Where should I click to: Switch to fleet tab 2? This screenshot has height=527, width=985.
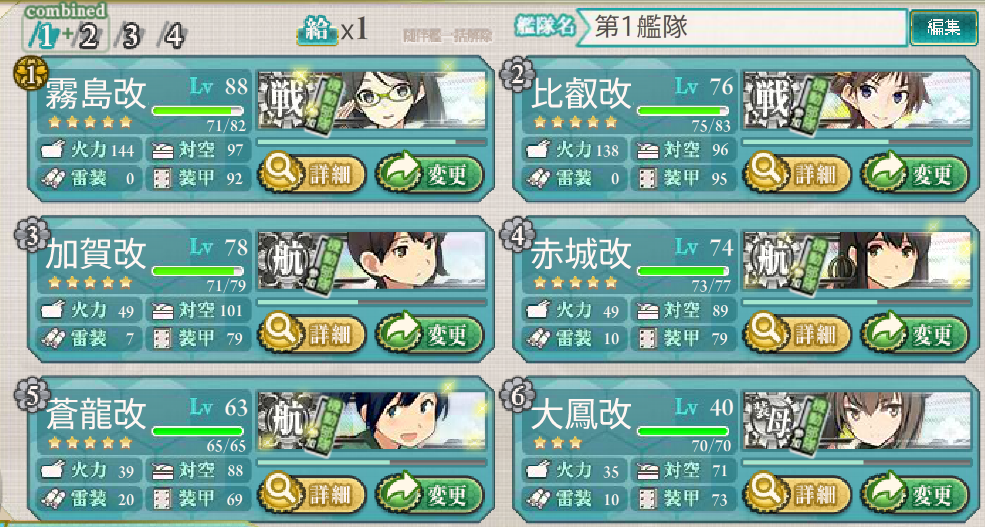pos(87,36)
